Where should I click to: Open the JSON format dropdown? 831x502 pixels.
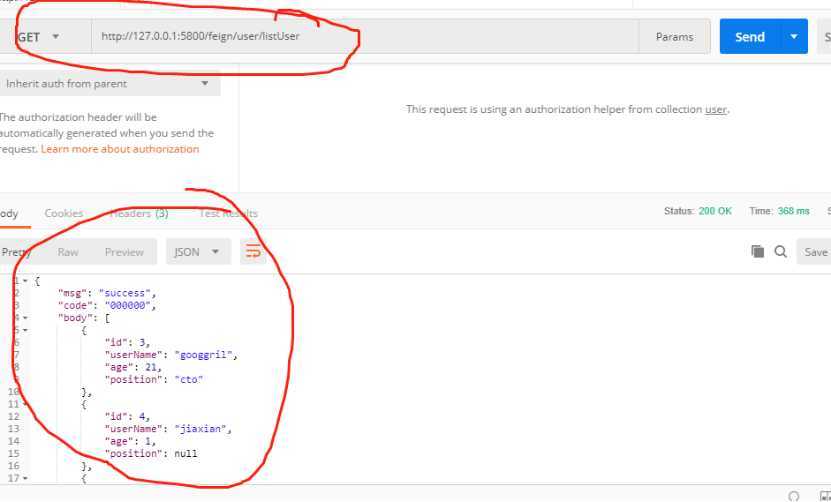[198, 252]
